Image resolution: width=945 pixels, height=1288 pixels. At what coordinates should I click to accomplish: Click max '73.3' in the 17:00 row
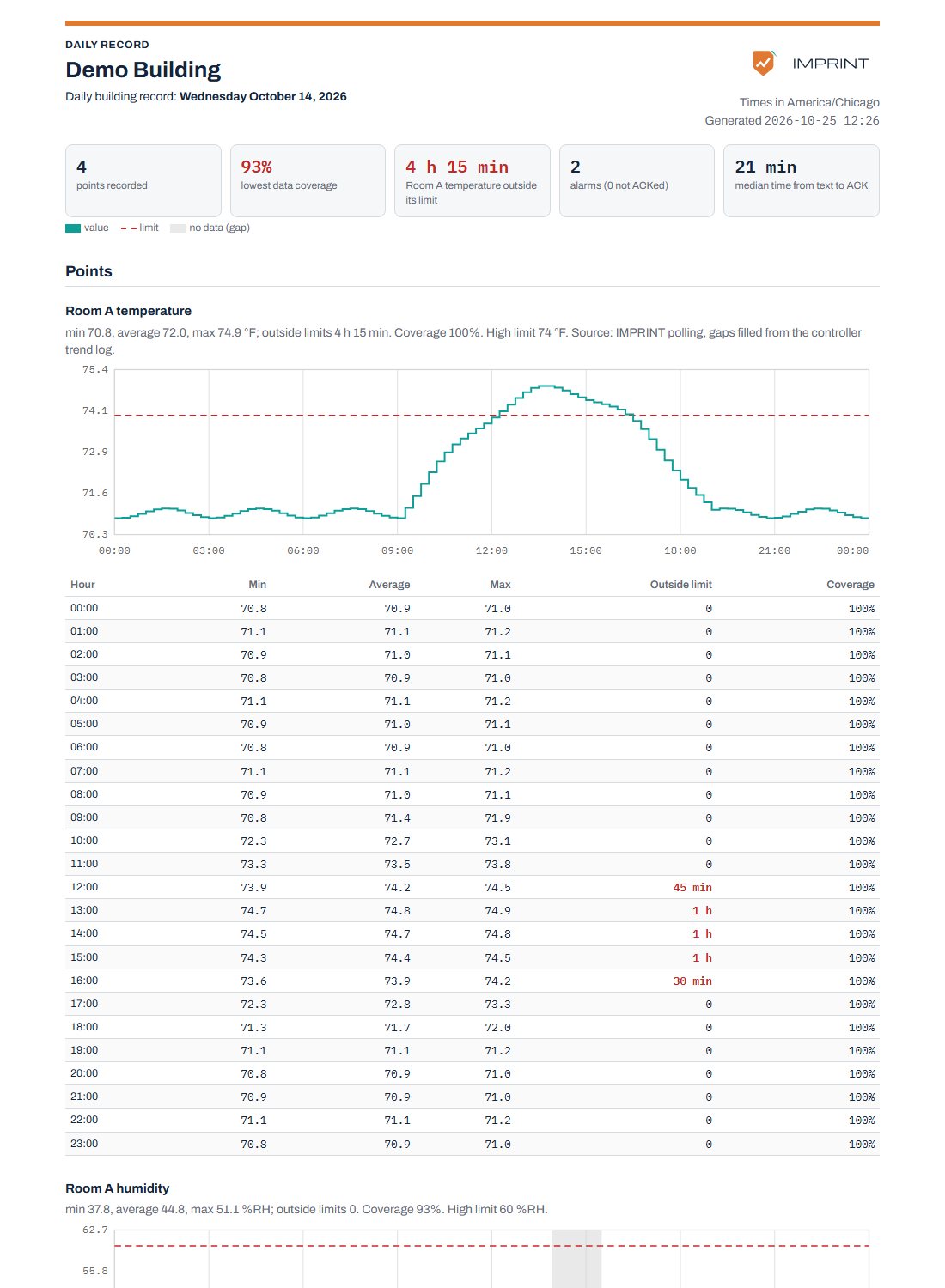pos(497,1005)
